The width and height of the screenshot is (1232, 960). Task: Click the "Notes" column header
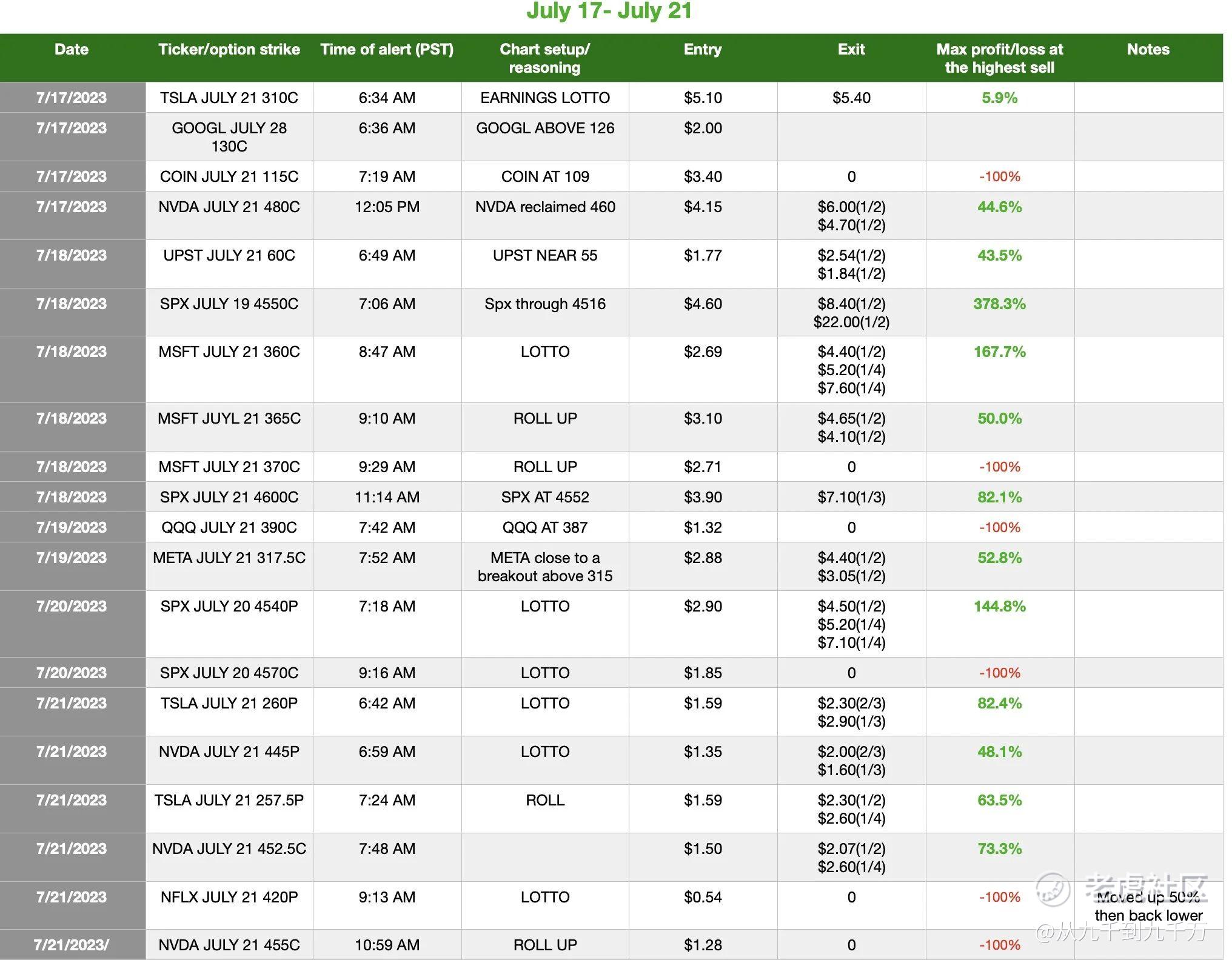[x=1148, y=50]
